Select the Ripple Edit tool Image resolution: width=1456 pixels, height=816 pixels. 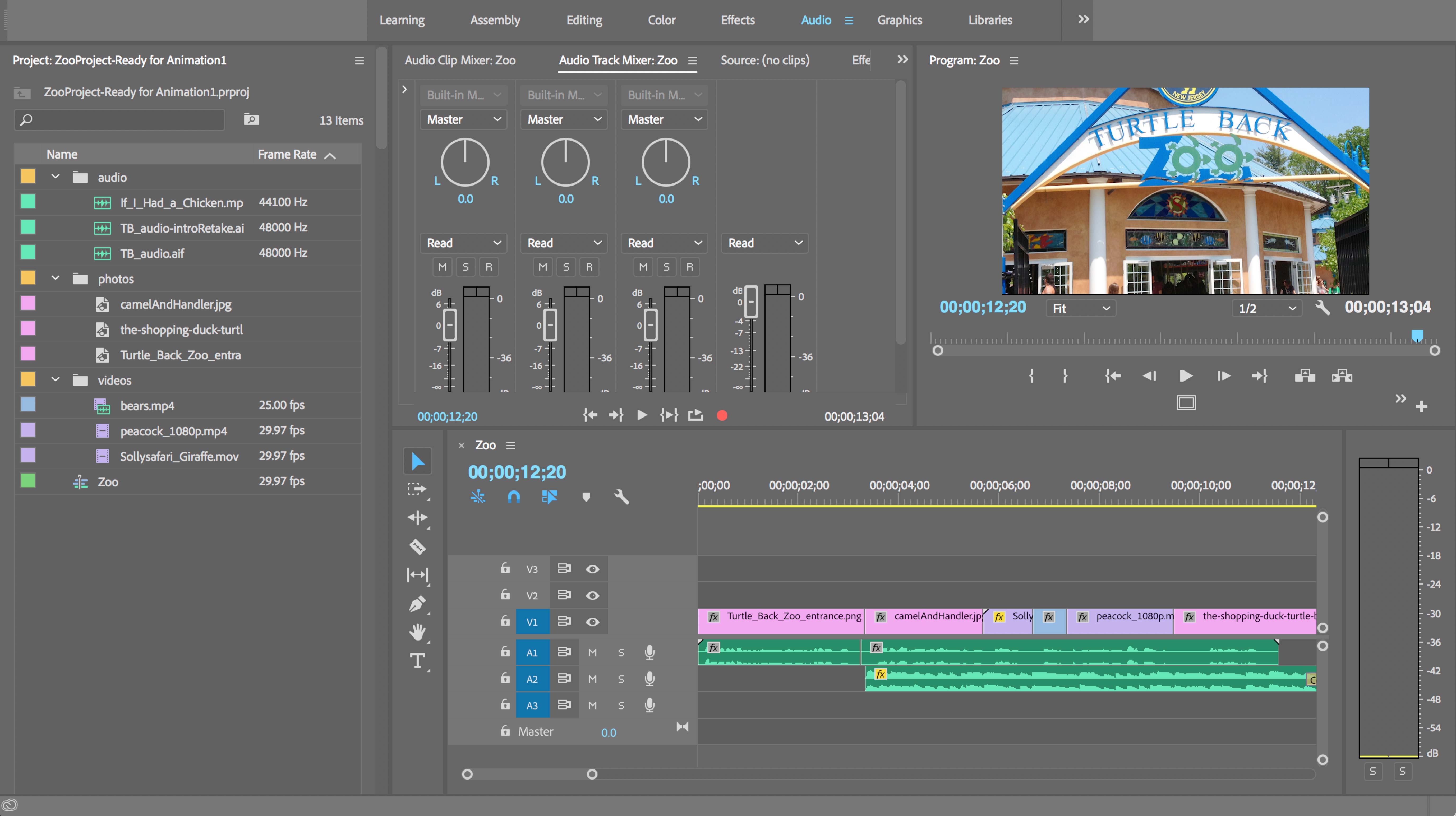[417, 518]
